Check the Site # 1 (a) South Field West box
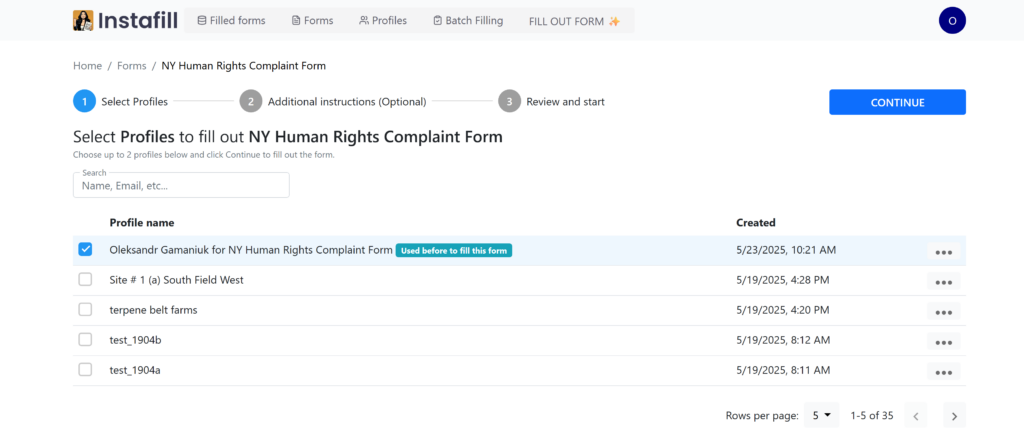 point(85,279)
